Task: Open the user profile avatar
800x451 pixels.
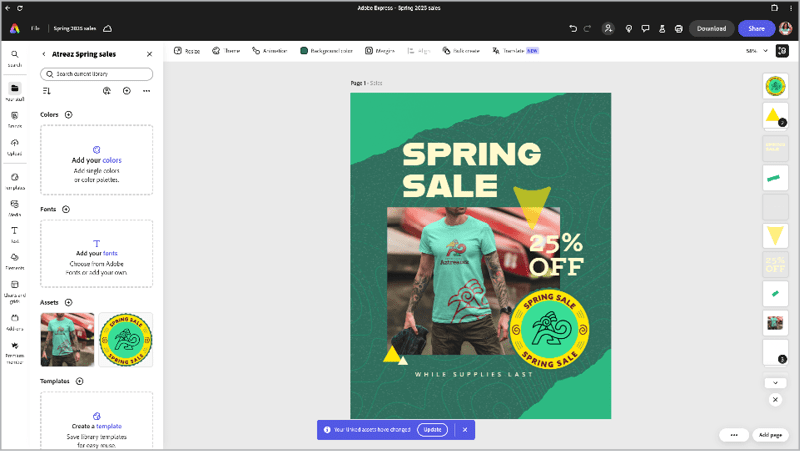Action: 786,29
